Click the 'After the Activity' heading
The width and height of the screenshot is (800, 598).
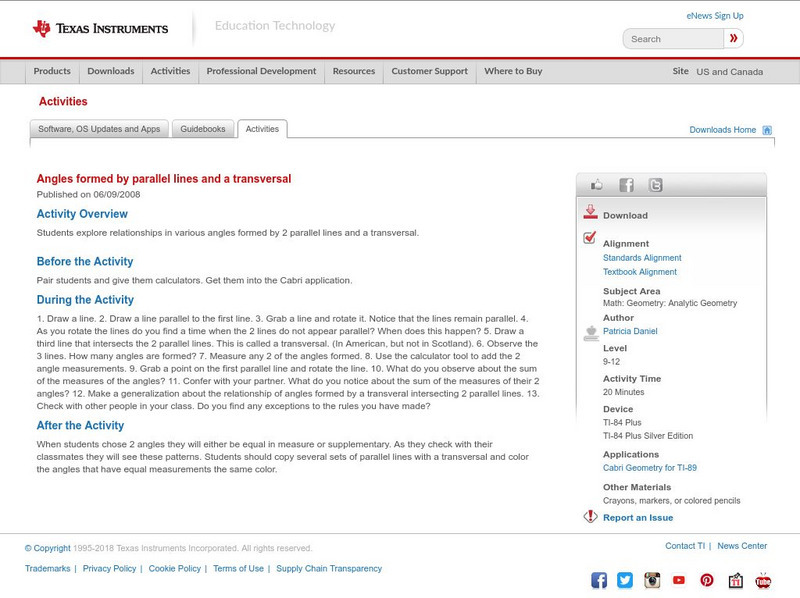(80, 426)
